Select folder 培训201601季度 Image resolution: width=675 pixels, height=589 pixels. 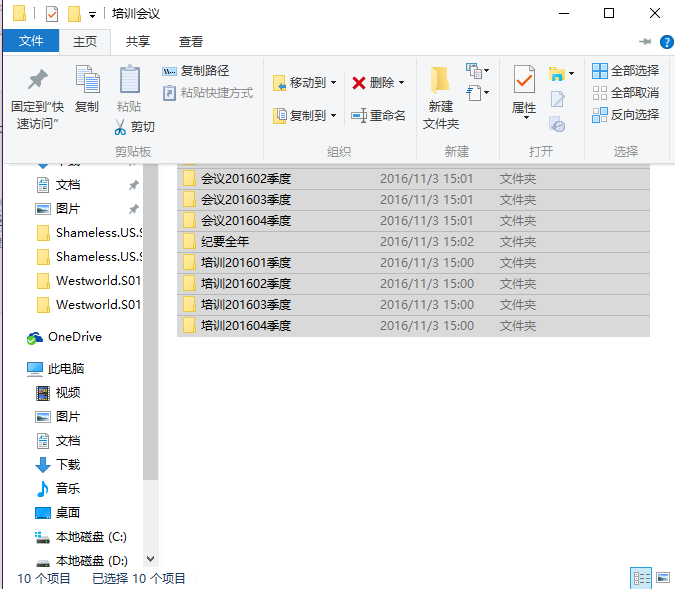(413, 263)
